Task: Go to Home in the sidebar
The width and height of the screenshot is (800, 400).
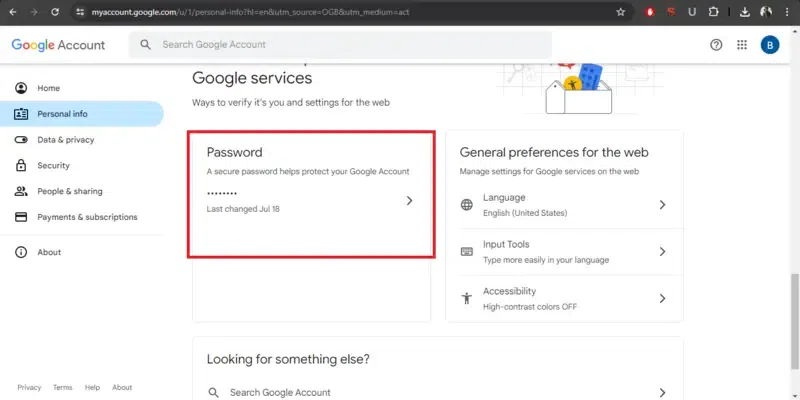Action: pos(48,88)
